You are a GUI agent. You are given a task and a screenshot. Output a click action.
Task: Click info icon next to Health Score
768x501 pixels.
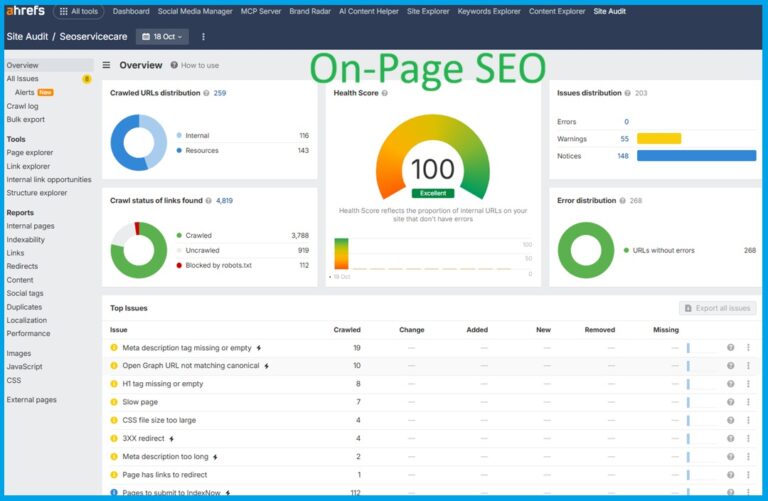point(384,93)
